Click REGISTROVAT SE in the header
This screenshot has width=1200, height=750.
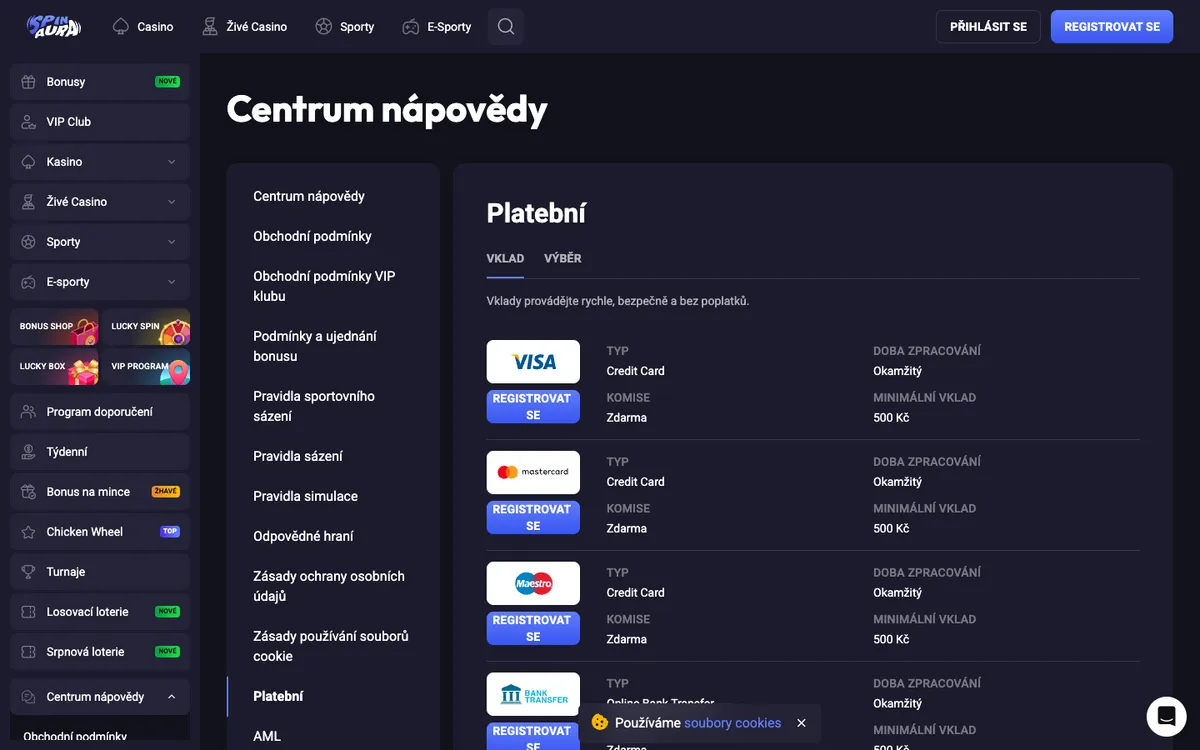pyautogui.click(x=1112, y=27)
